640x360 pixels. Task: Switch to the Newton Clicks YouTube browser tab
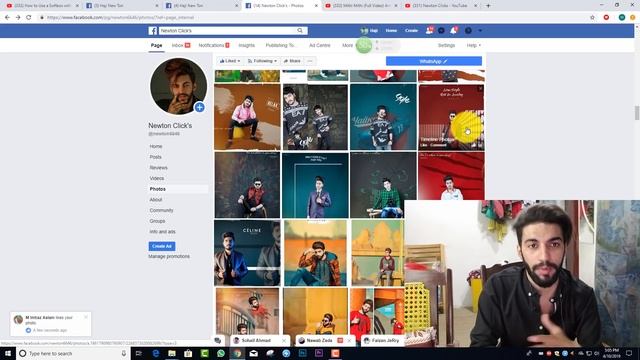[x=440, y=6]
